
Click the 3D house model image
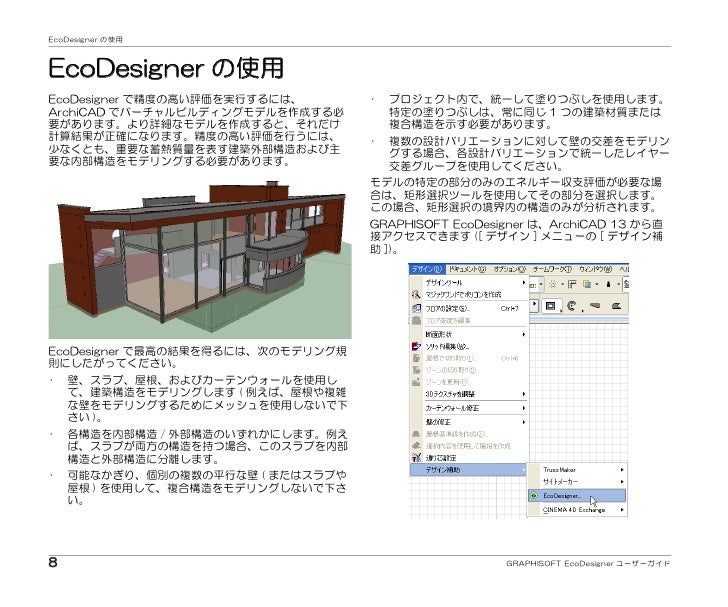point(200,260)
